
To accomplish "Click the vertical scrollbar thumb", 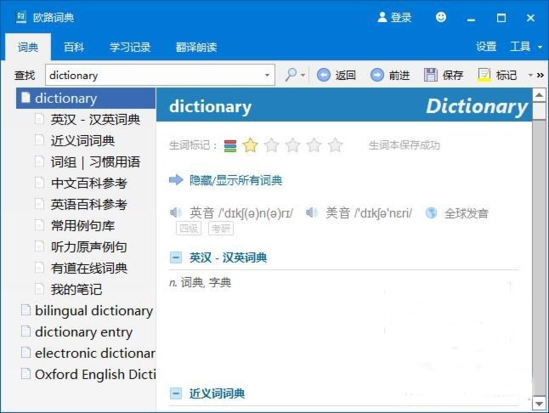I will [539, 111].
